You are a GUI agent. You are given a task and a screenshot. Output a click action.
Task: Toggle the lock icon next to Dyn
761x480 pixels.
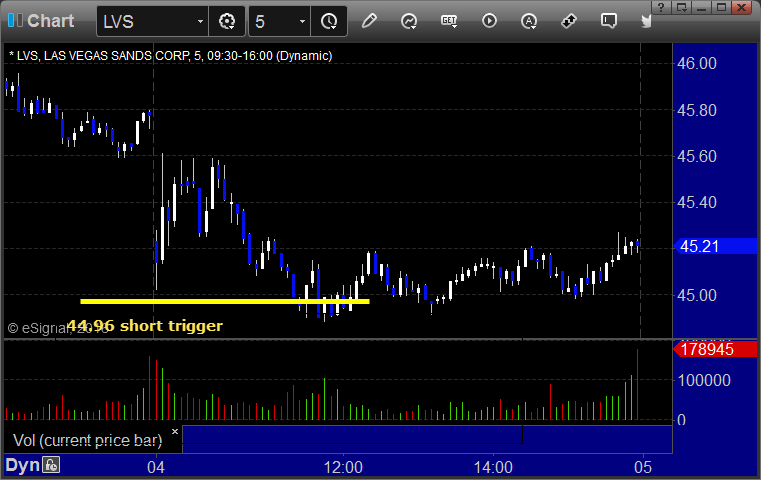(51, 465)
